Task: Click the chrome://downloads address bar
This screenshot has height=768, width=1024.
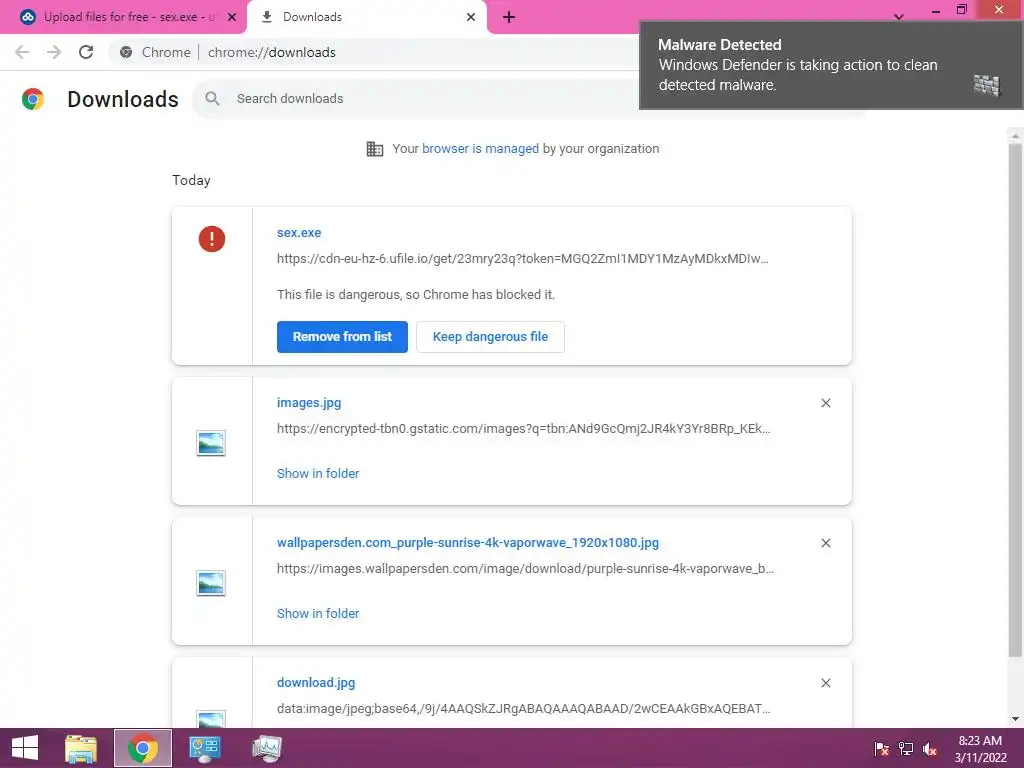Action: click(272, 52)
